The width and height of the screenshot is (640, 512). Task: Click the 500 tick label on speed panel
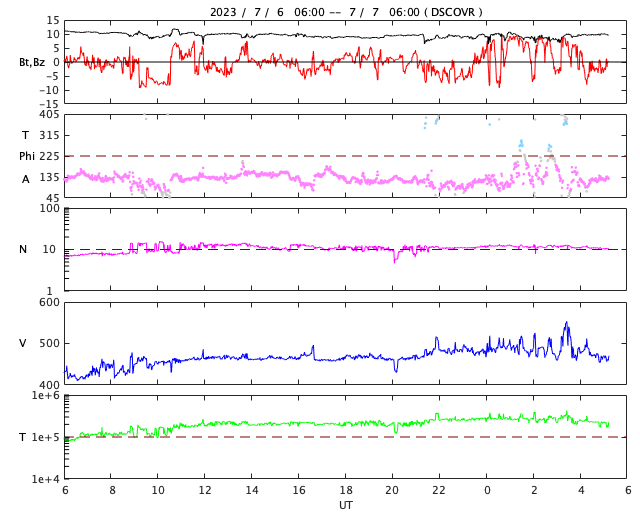click(x=49, y=343)
